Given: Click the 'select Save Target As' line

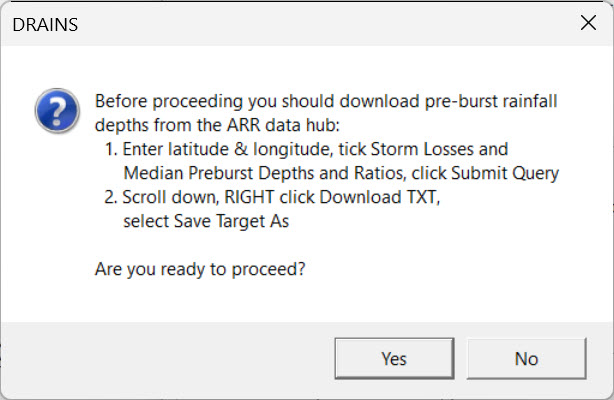Looking at the screenshot, I should [206, 221].
